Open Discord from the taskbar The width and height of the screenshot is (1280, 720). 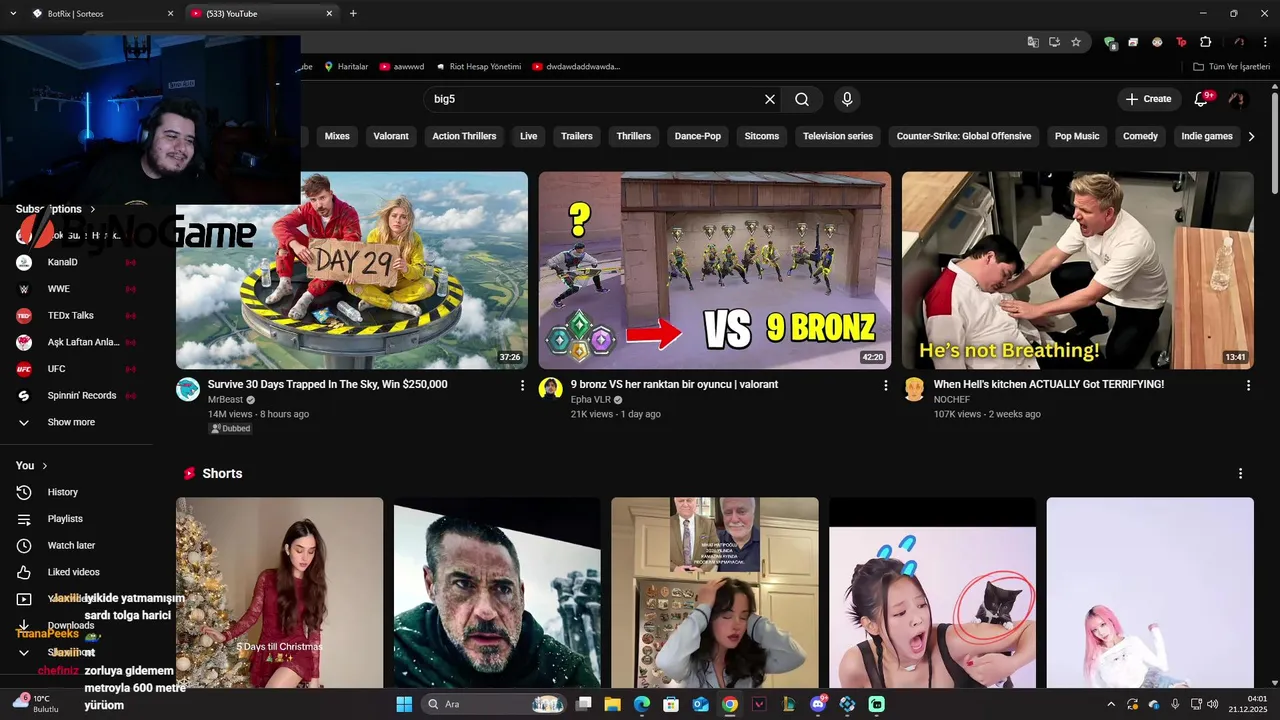(818, 704)
